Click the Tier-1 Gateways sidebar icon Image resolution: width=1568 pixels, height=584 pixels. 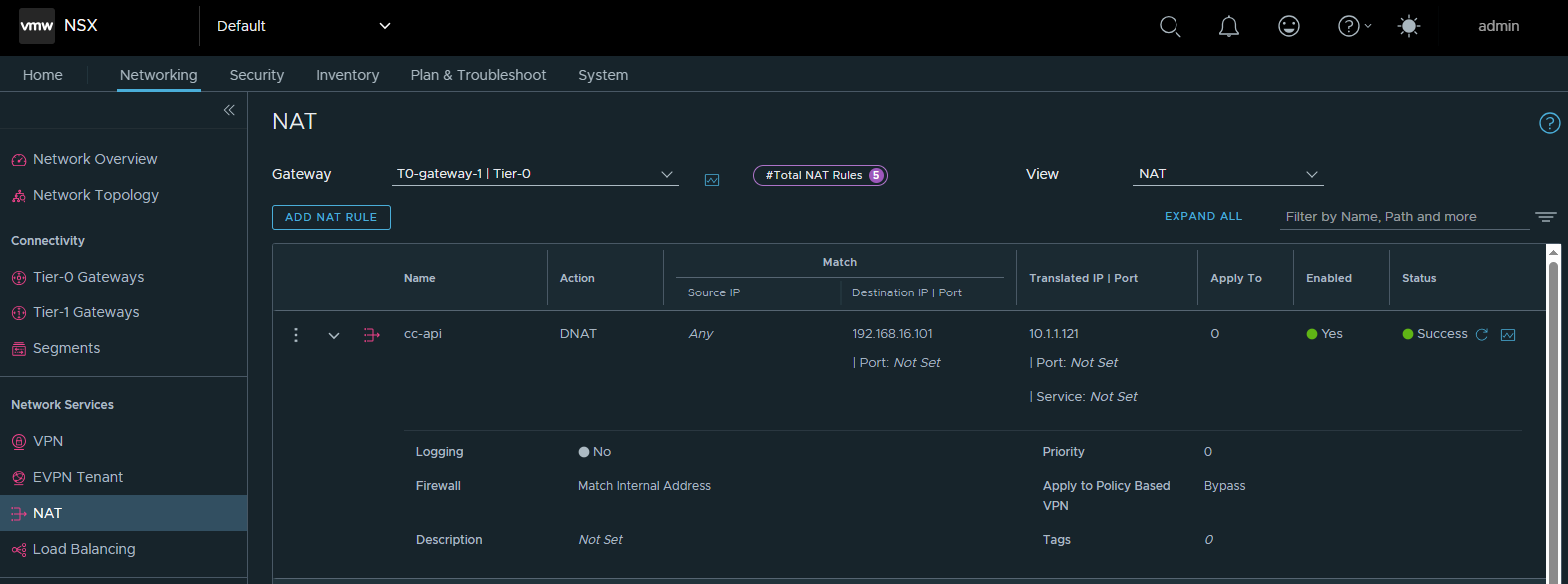tap(19, 313)
